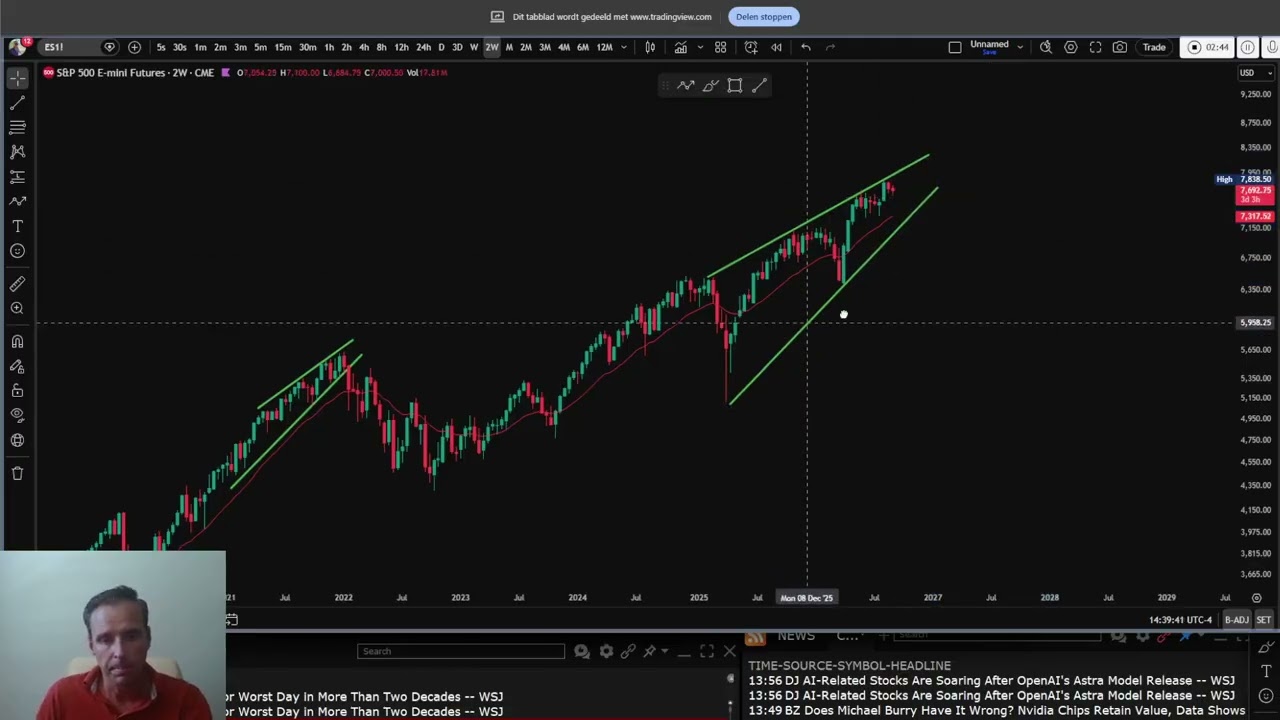The image size is (1280, 720).
Task: Enter fullscreen chart mode
Action: (x=1095, y=47)
